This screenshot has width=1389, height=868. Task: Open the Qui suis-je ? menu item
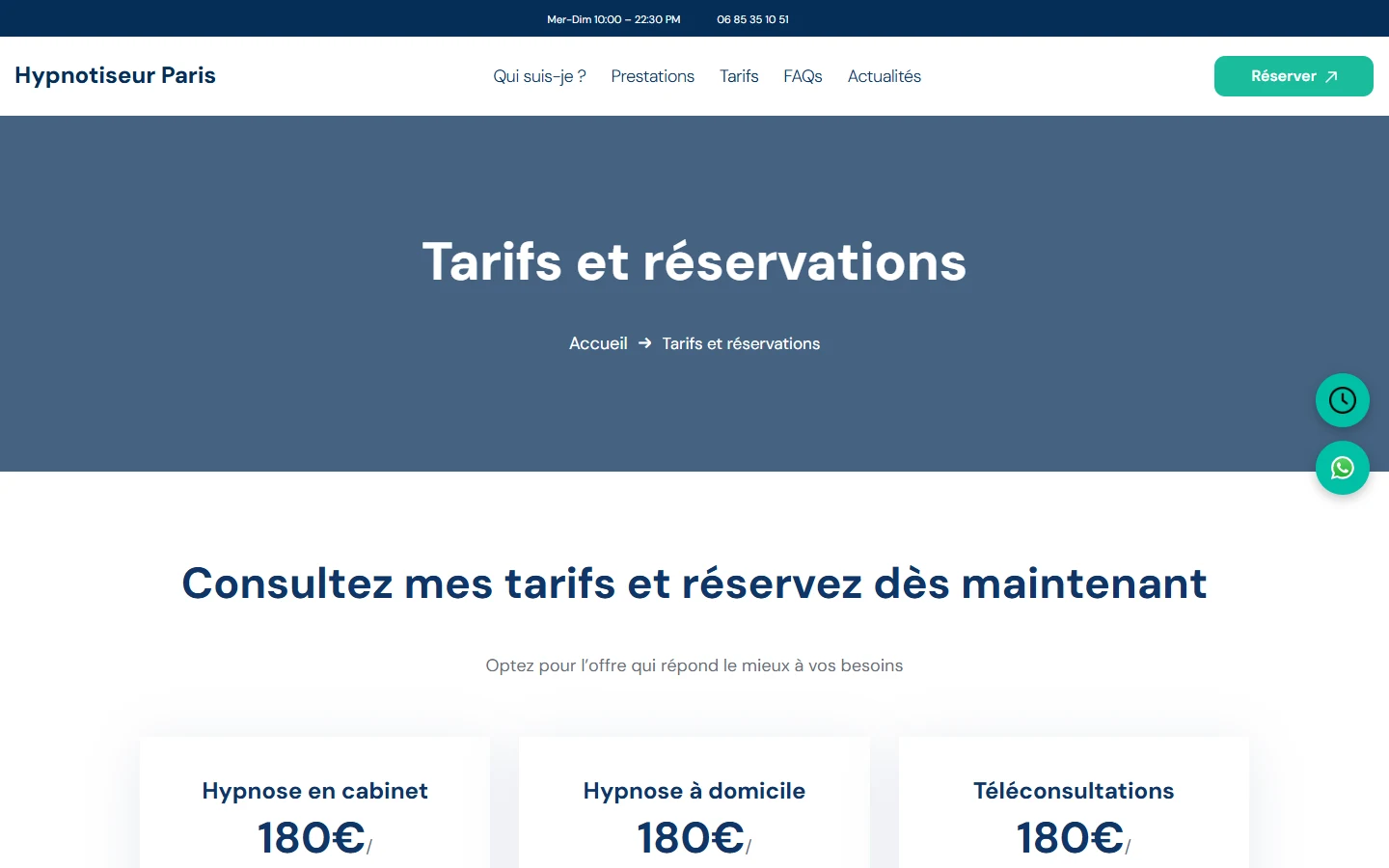coord(539,76)
